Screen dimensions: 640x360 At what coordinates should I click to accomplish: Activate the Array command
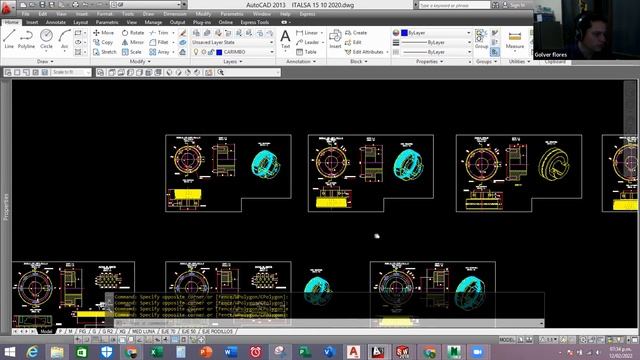click(159, 52)
